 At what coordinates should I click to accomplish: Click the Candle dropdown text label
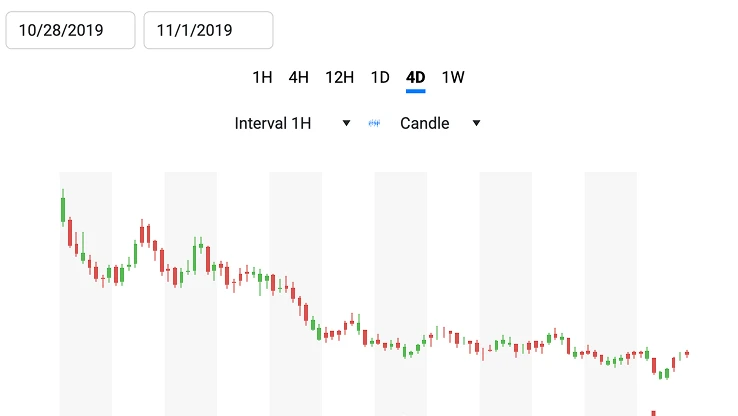[424, 123]
